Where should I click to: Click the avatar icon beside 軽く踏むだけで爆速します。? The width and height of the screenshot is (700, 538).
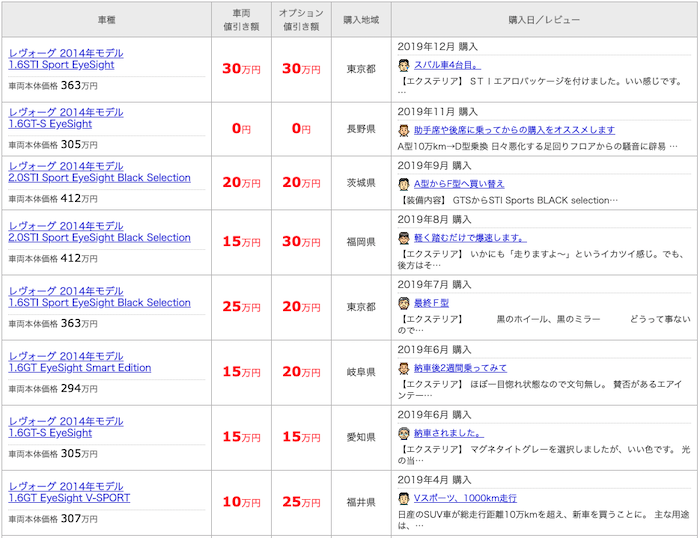[404, 238]
